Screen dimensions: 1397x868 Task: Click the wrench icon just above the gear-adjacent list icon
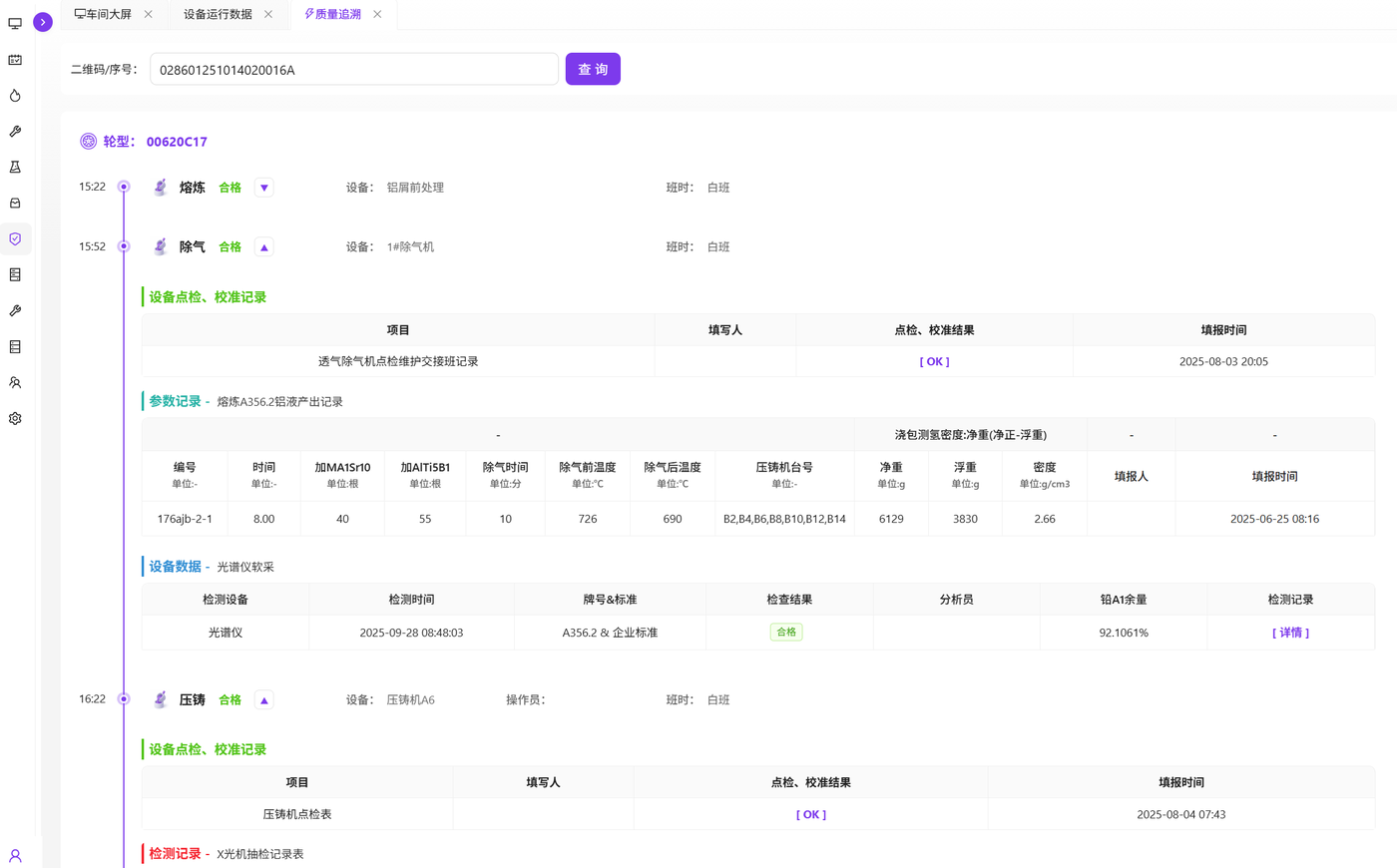click(15, 311)
